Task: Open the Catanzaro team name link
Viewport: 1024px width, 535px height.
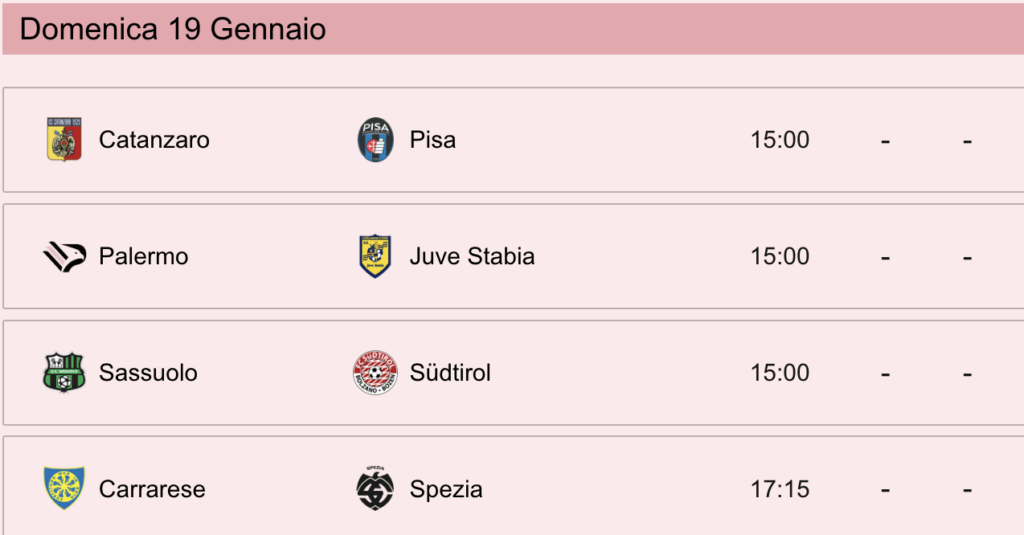Action: (x=154, y=140)
